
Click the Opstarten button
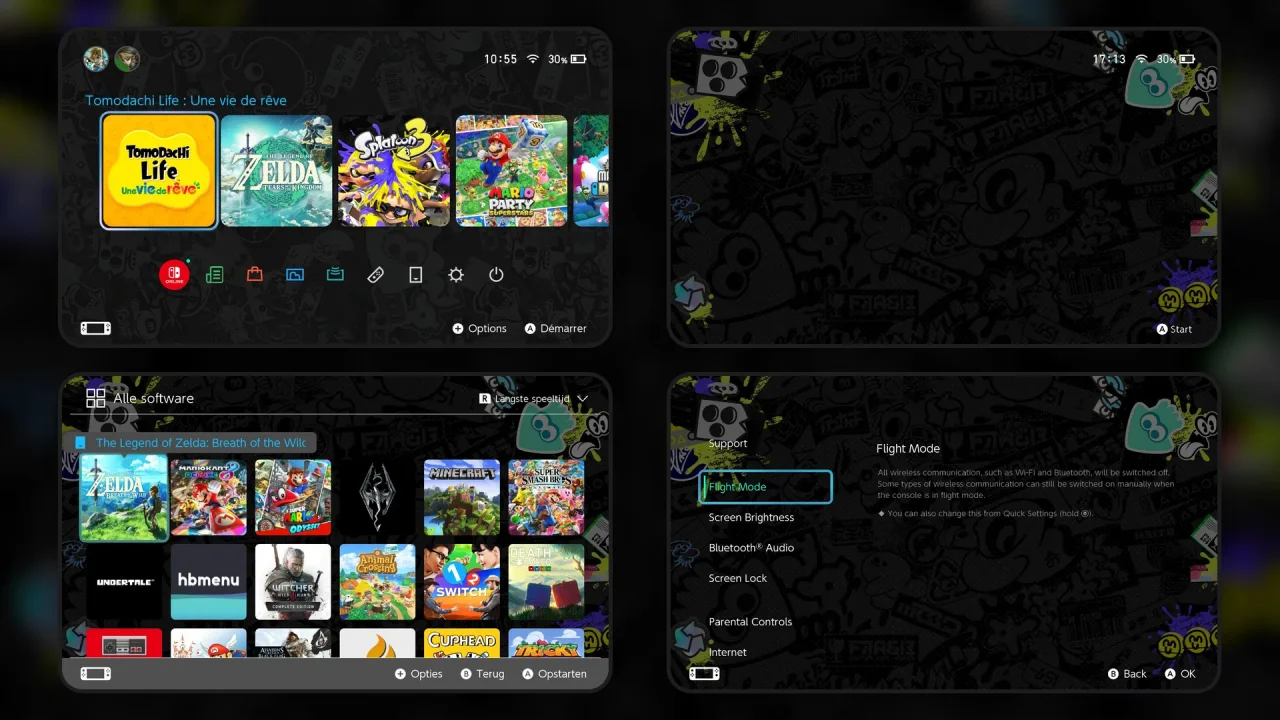point(555,674)
